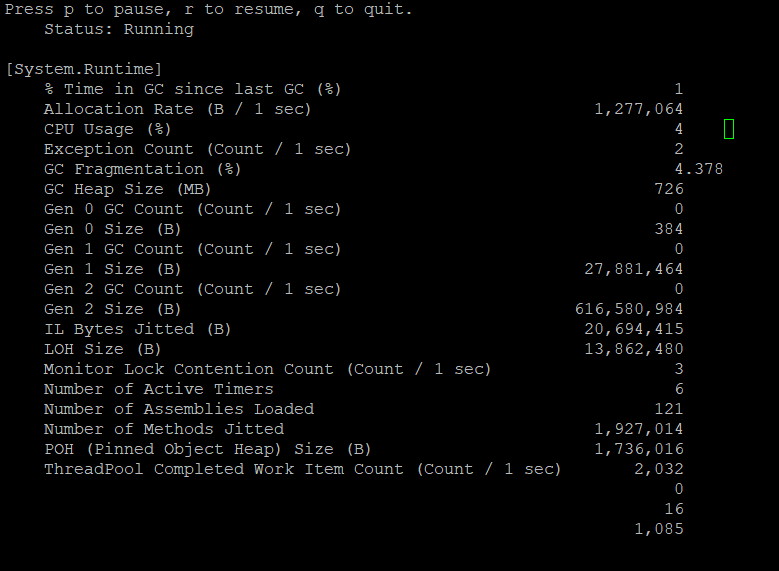
Task: Click the Allocation Rate label
Action: [x=177, y=109]
